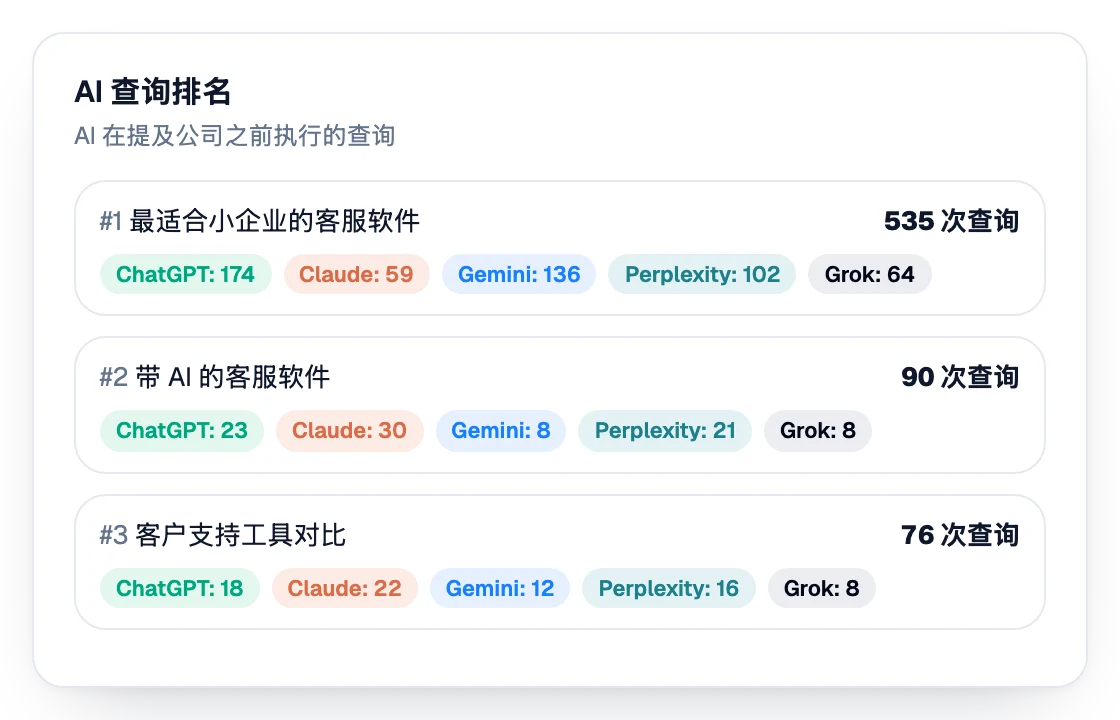Click the Claude: 22 badge

tap(344, 589)
